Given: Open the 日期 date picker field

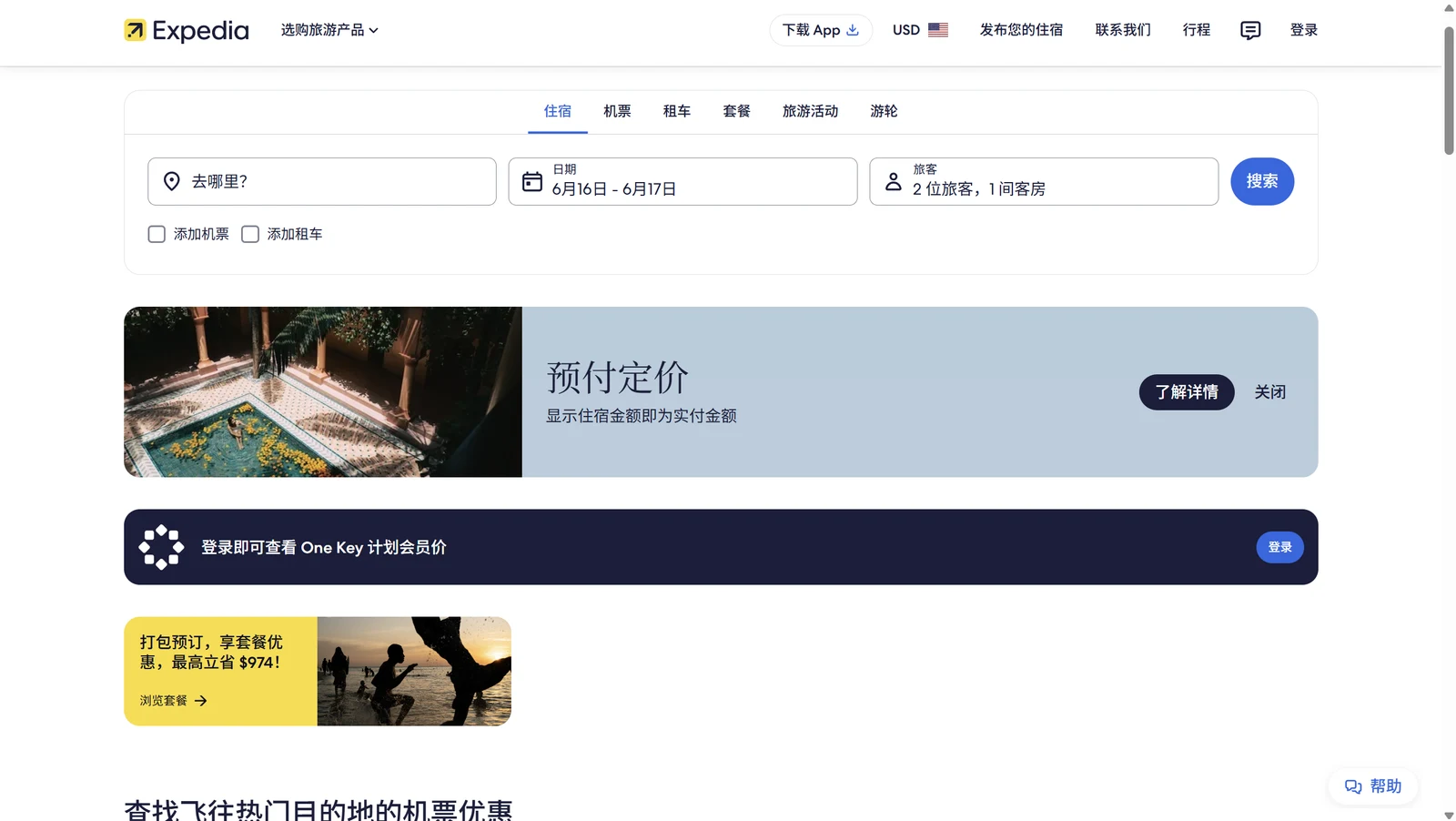Looking at the screenshot, I should [682, 181].
